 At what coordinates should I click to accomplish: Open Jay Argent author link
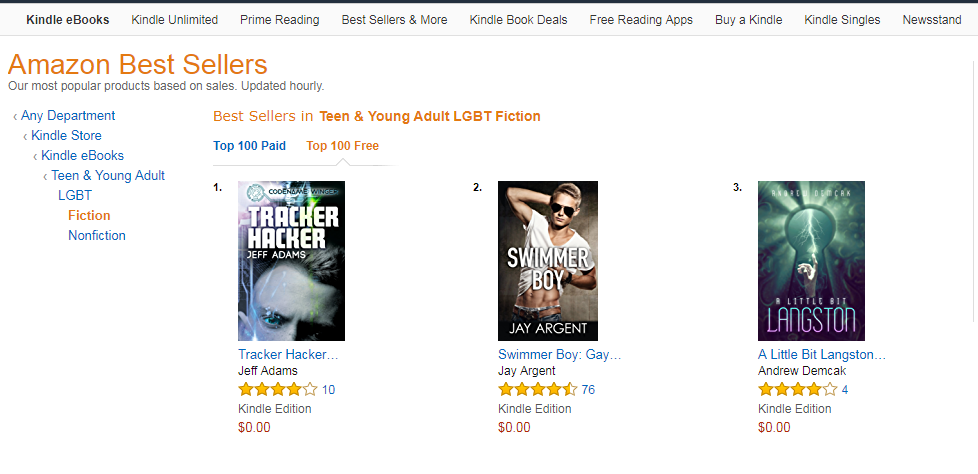click(528, 371)
